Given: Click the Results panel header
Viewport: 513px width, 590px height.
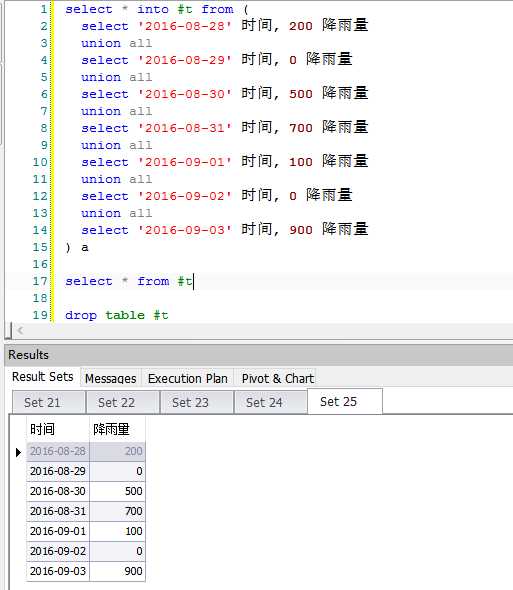Looking at the screenshot, I should [258, 355].
